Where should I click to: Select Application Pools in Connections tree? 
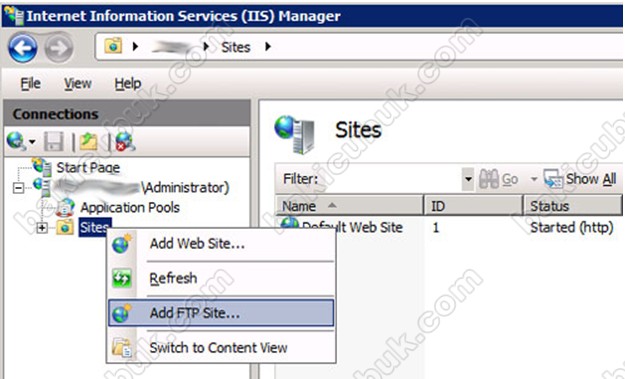(x=130, y=208)
